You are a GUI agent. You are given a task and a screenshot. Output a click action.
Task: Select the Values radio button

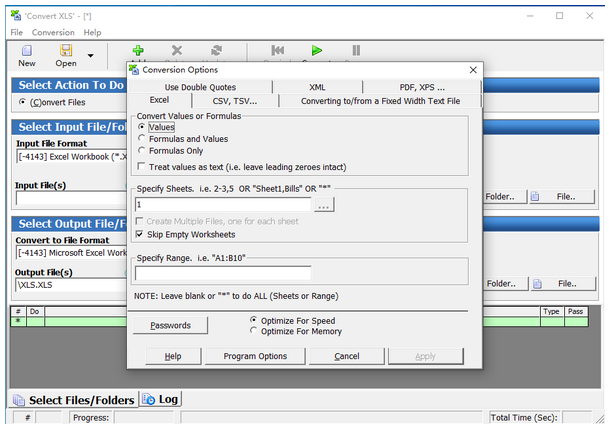point(142,127)
